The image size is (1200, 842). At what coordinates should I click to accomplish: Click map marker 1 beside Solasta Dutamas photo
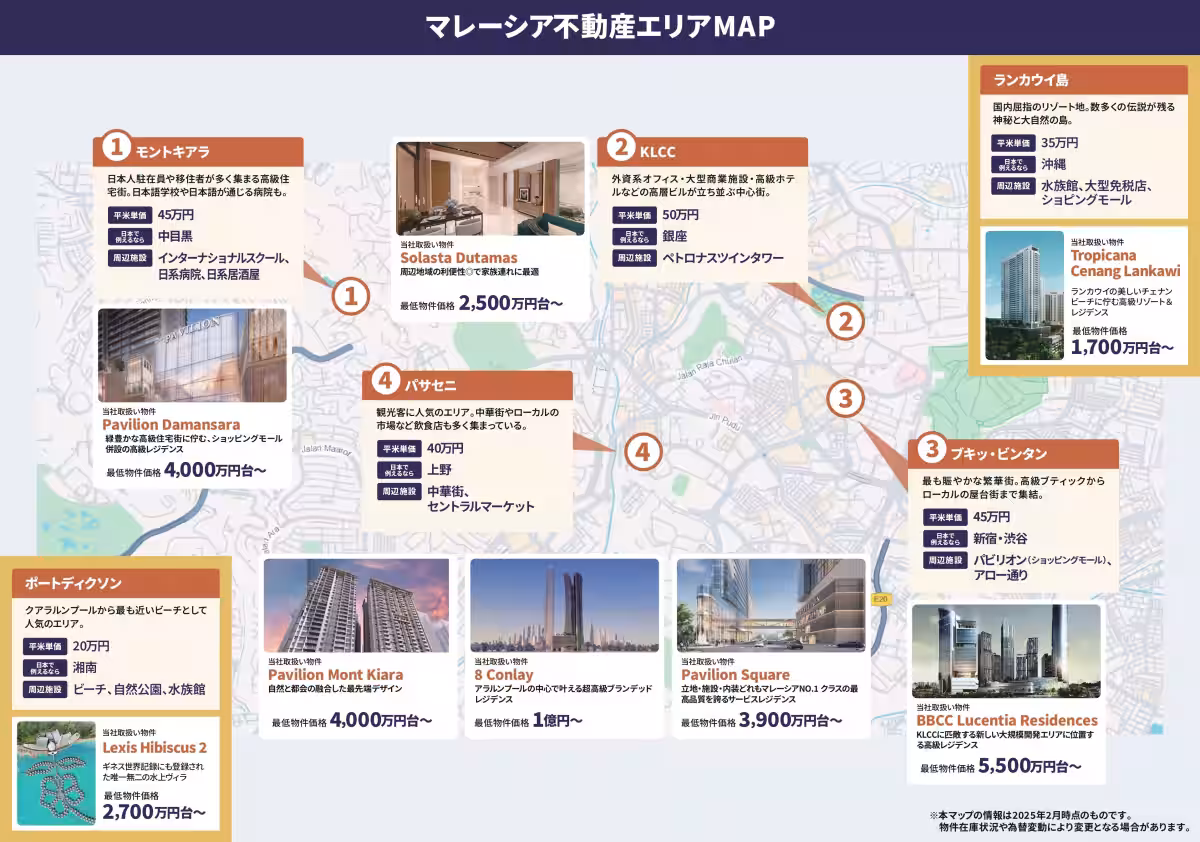[x=350, y=296]
